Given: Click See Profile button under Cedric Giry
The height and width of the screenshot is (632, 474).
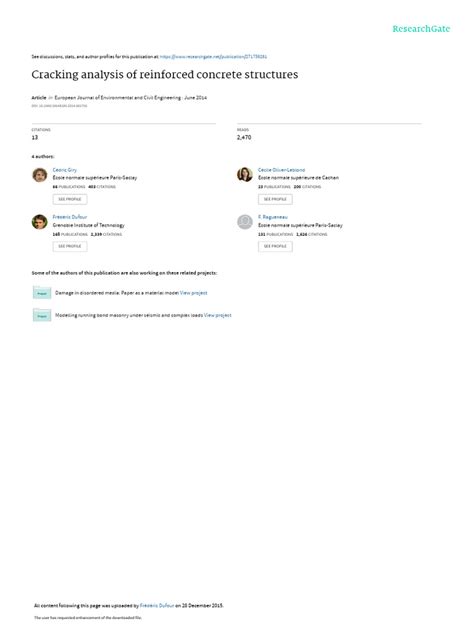Looking at the screenshot, I should tap(70, 199).
